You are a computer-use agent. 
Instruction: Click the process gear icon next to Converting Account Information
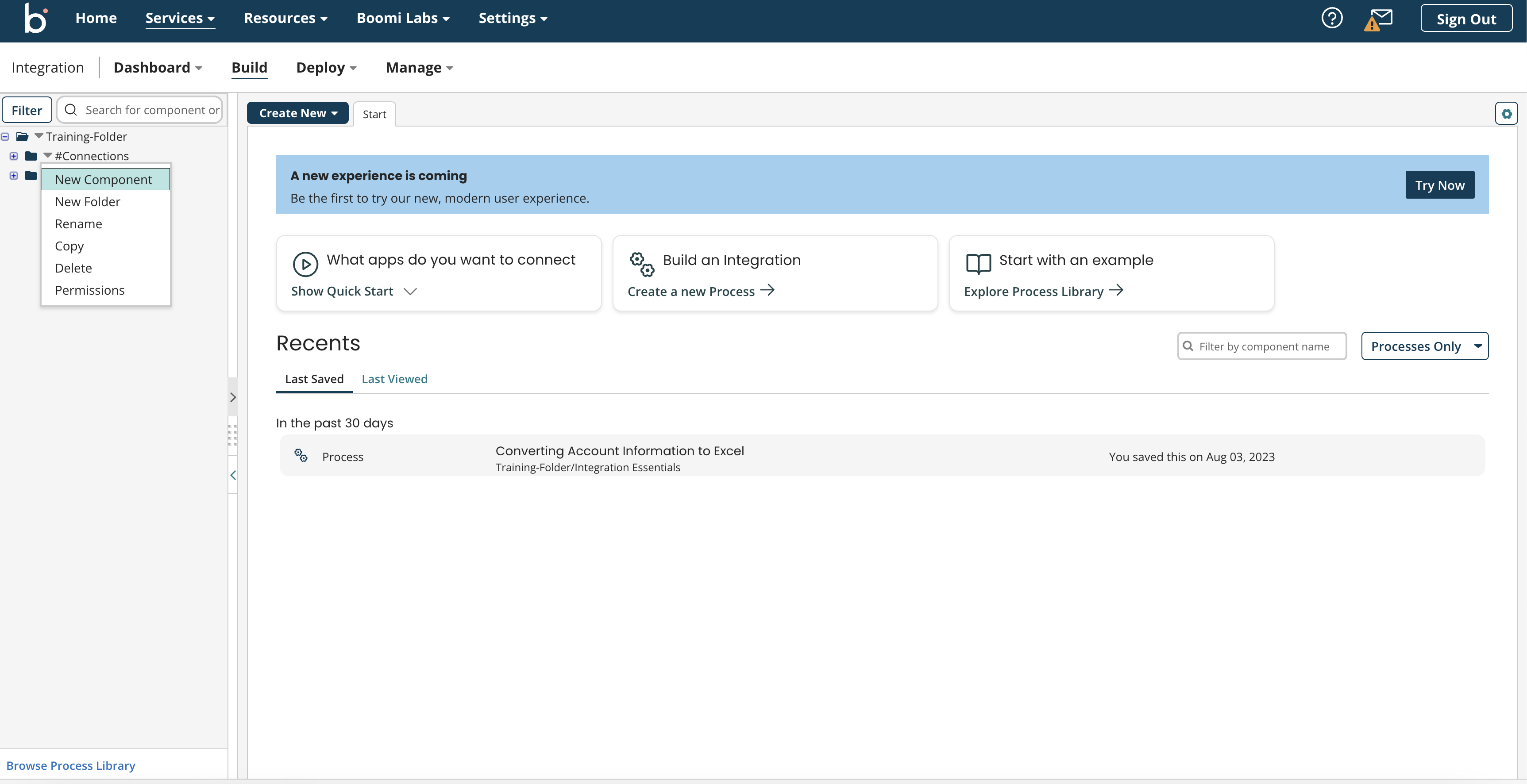click(301, 455)
